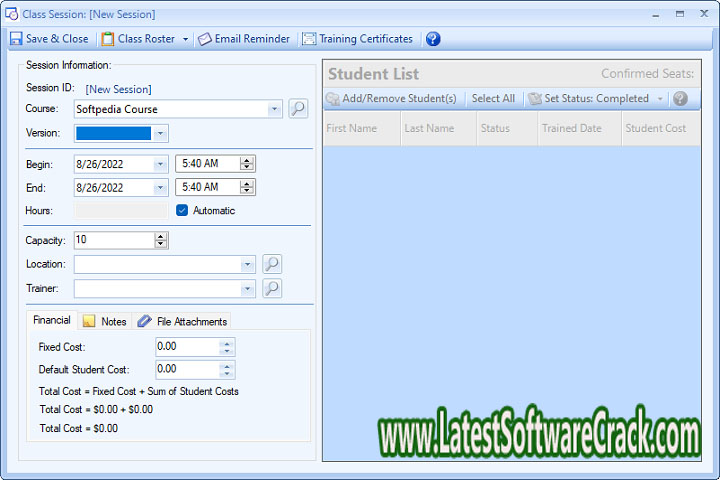The height and width of the screenshot is (480, 720).
Task: Click the File Attachments paperclip icon
Action: (x=144, y=321)
